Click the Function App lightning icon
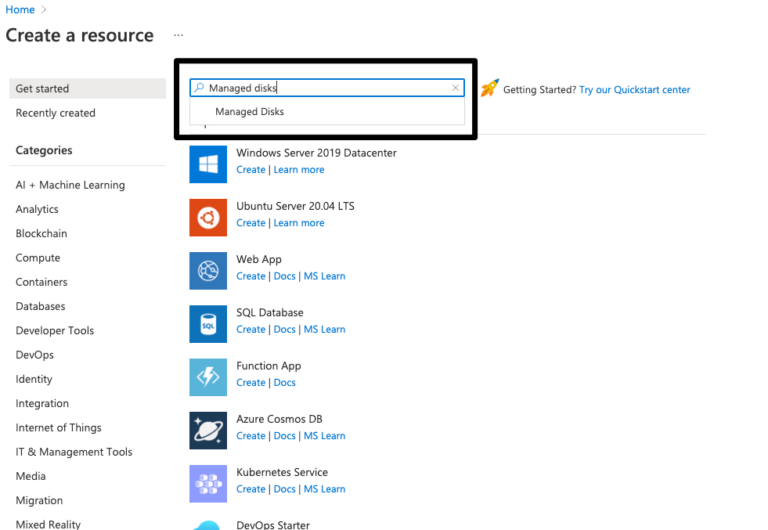The width and height of the screenshot is (768, 530). coord(208,377)
